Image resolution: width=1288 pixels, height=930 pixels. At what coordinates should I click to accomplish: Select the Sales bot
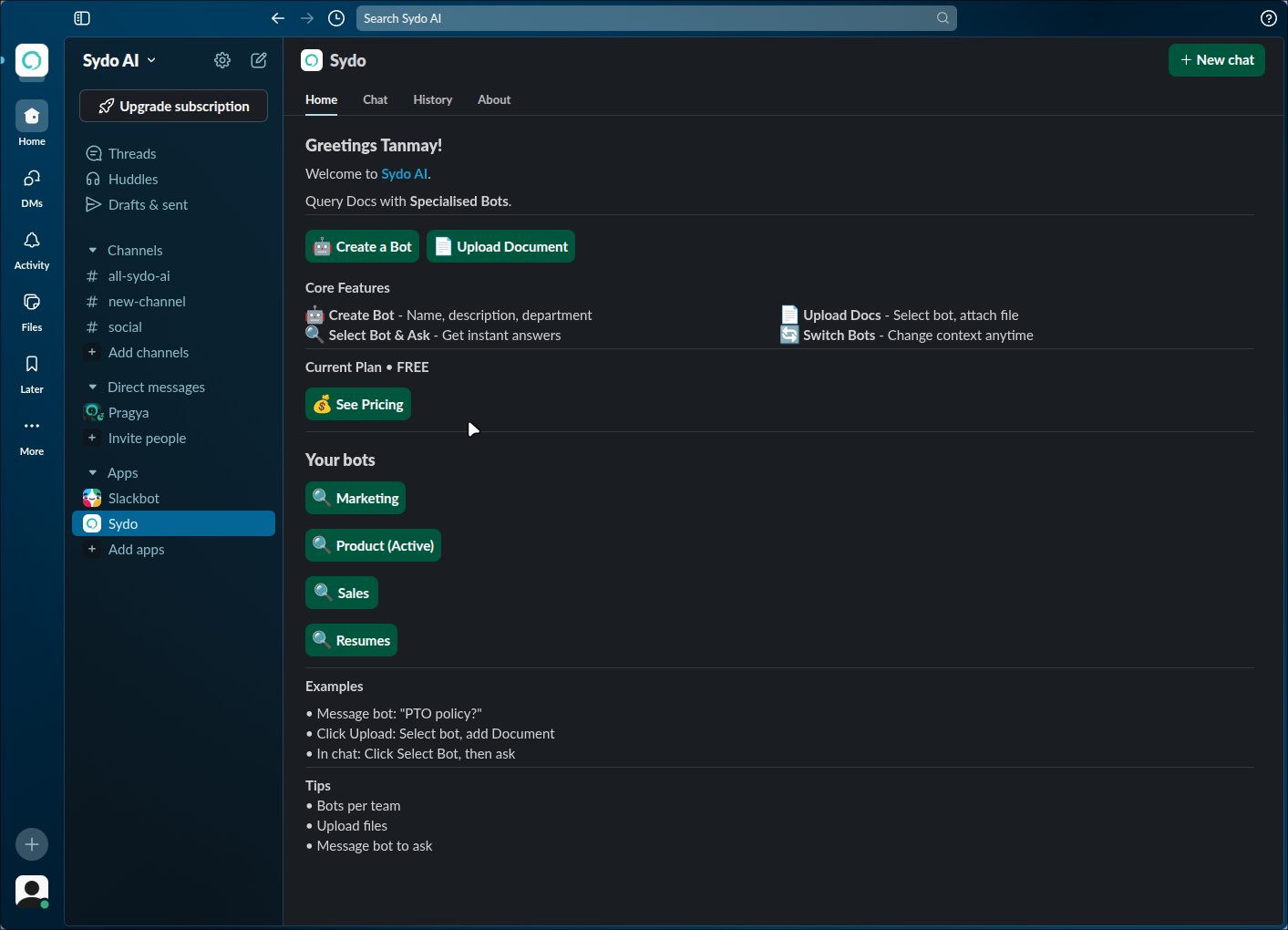(342, 593)
